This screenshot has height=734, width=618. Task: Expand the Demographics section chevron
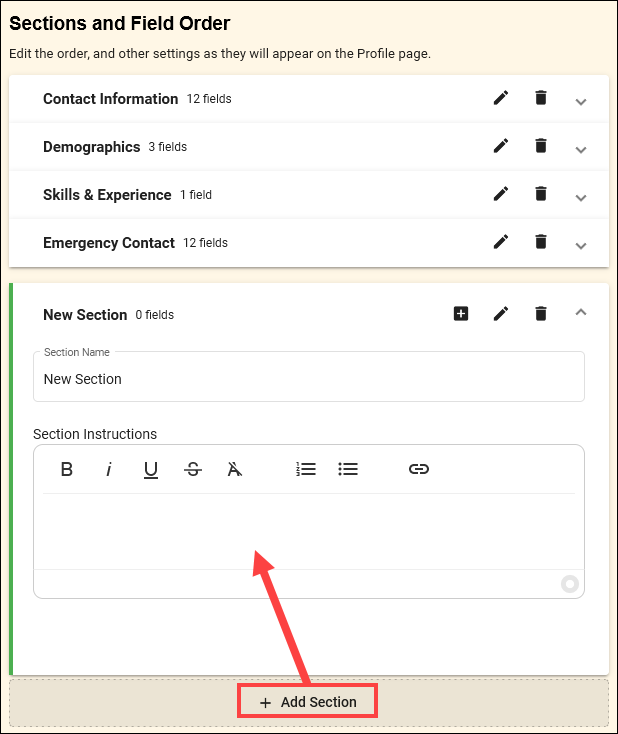click(581, 149)
